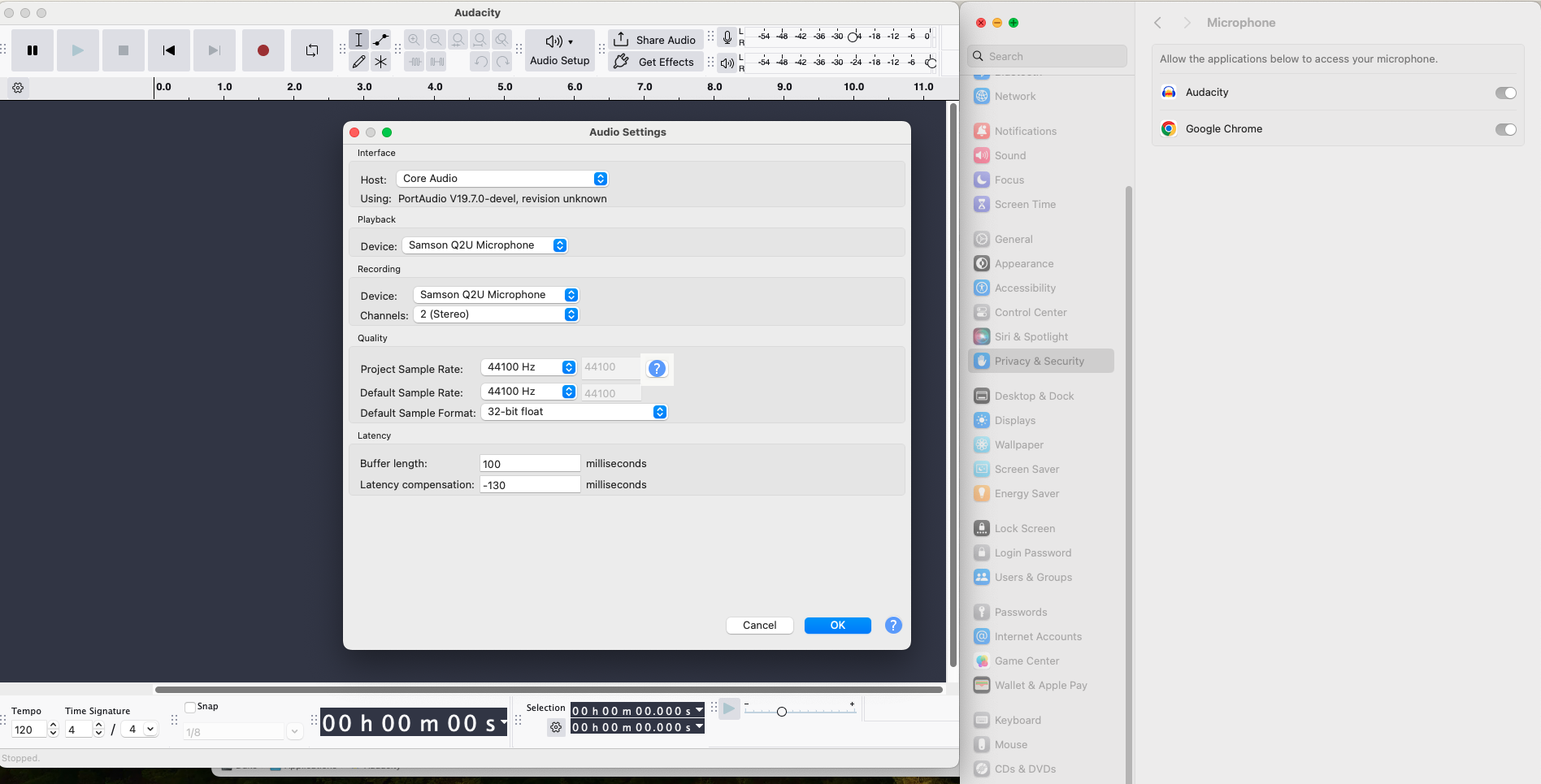Open timeline options gear icon

[18, 88]
